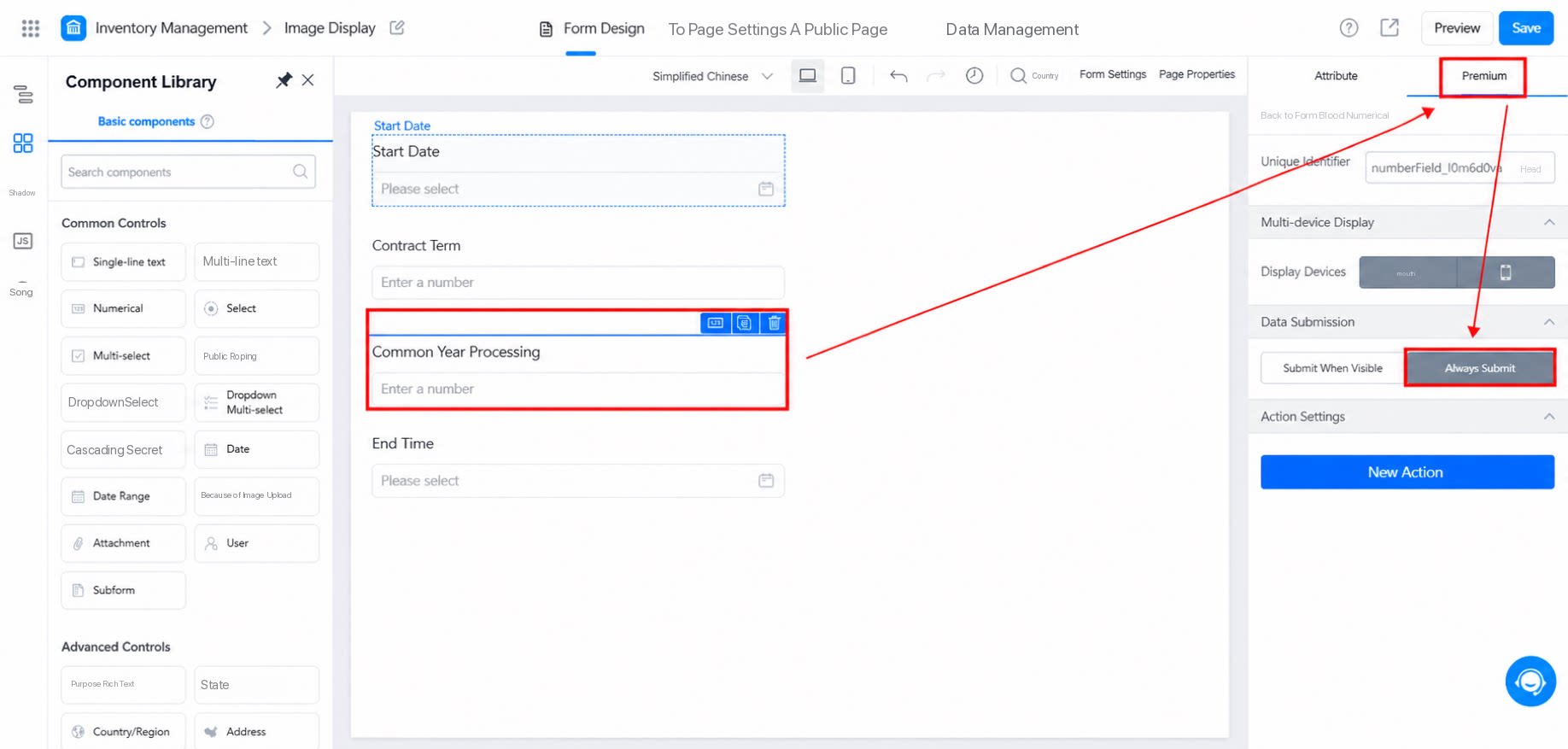This screenshot has width=1568, height=749.
Task: Collapse the Action Settings section
Action: pyautogui.click(x=1549, y=417)
